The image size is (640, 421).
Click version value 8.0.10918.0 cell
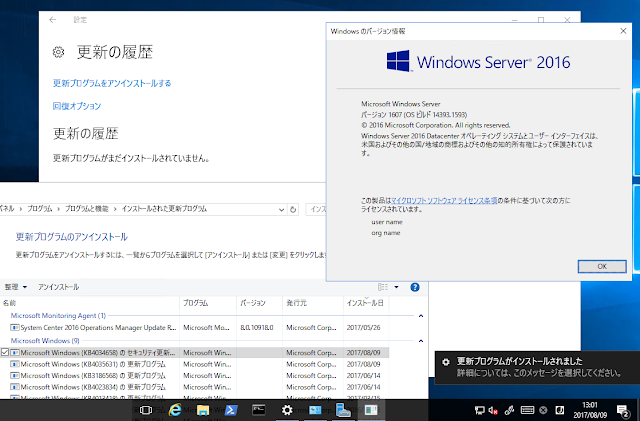click(257, 327)
